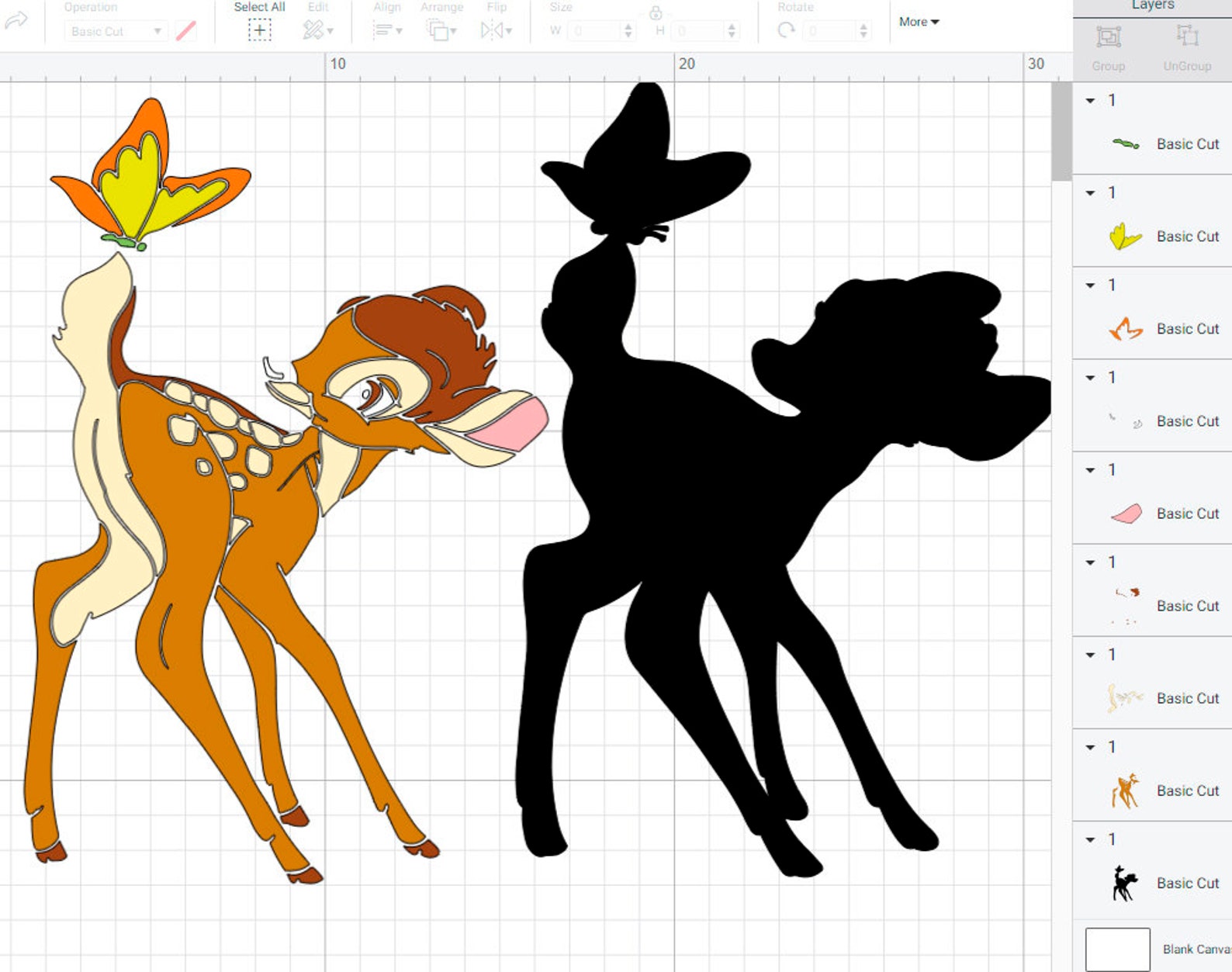Screen dimensions: 1232x972
Task: Open the Align options dropdown
Action: point(387,31)
